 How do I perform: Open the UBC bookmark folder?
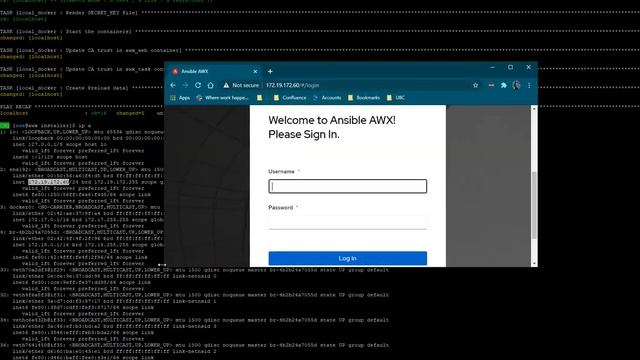(x=396, y=98)
